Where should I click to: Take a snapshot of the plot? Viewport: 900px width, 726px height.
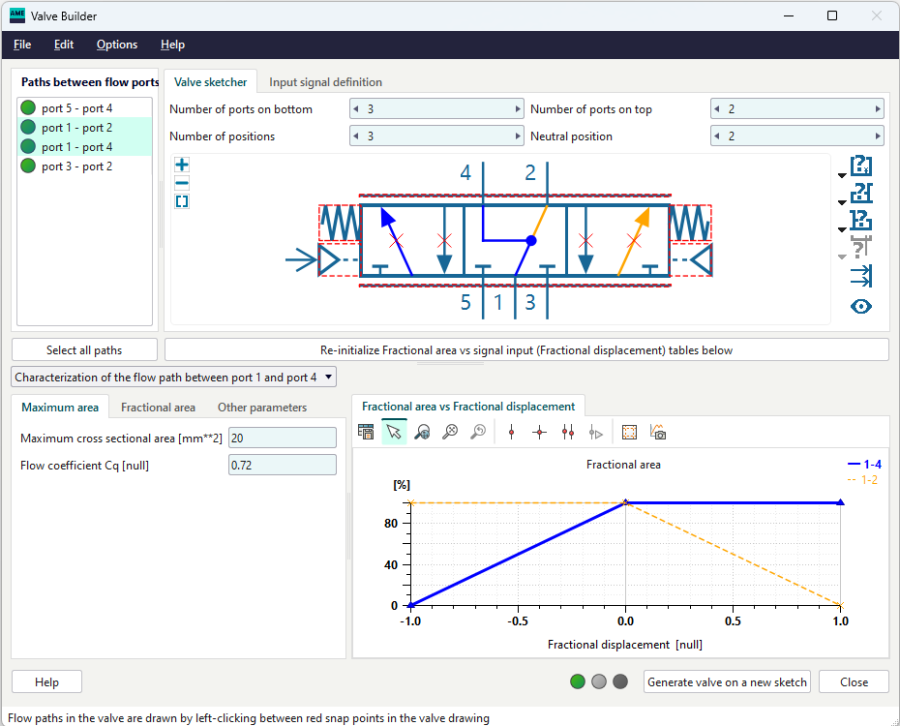click(658, 432)
